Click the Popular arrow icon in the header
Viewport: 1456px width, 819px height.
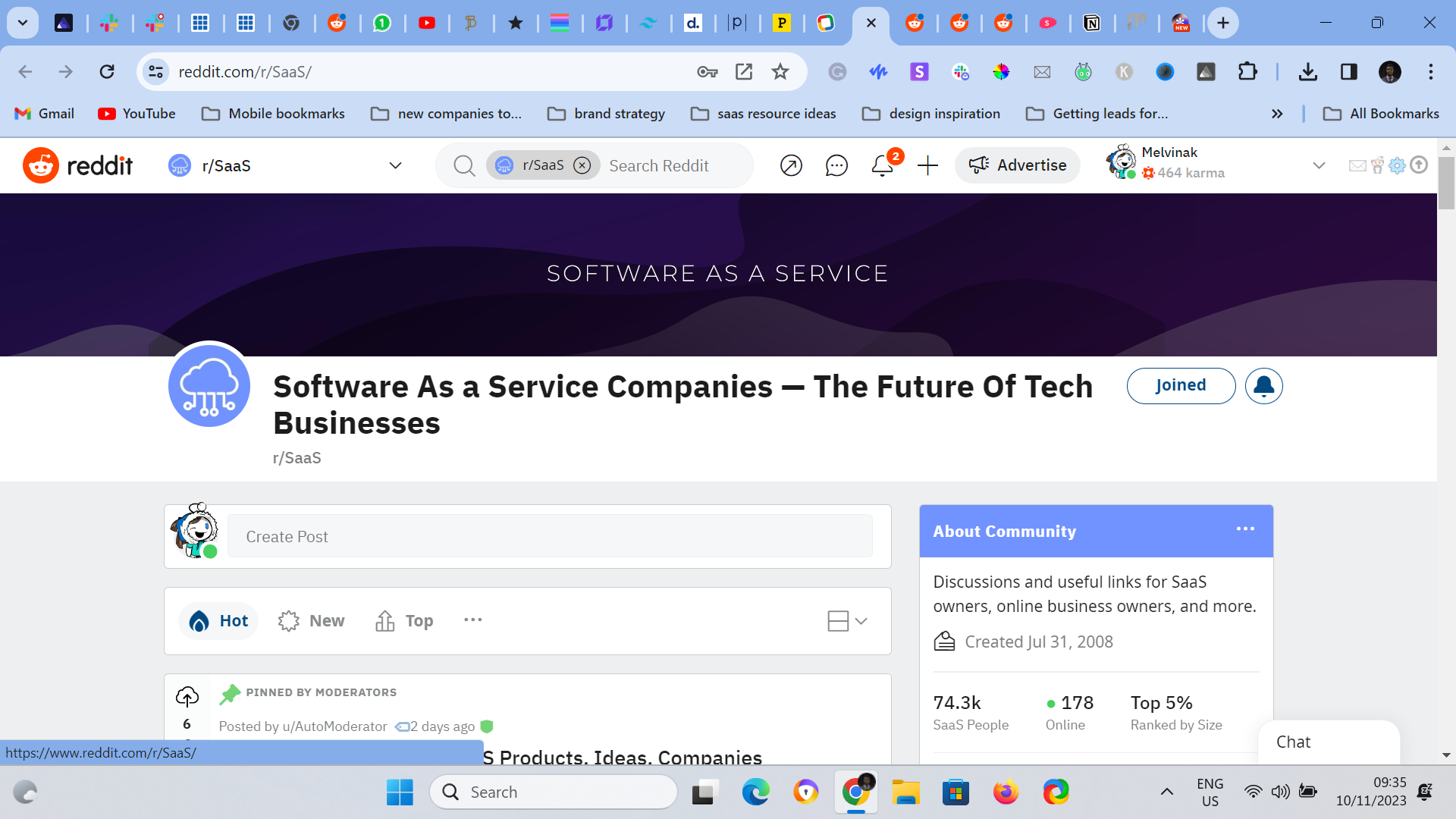(791, 165)
